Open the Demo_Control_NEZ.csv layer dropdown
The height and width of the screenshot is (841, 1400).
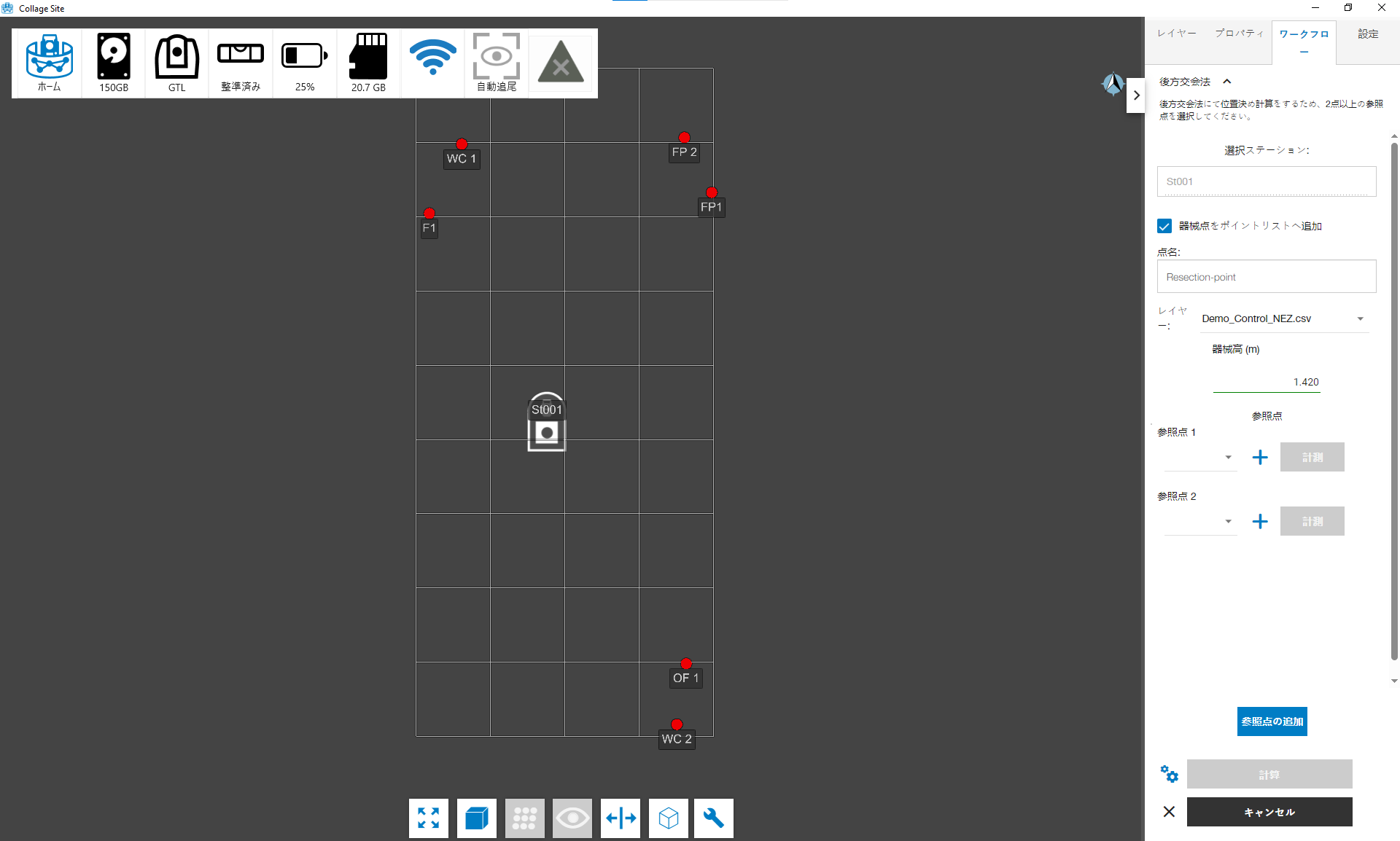tap(1285, 318)
